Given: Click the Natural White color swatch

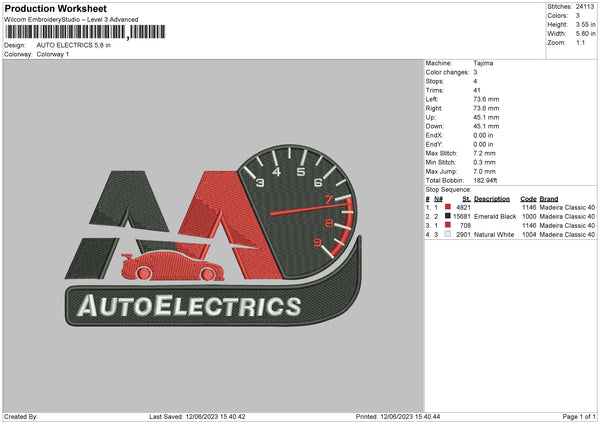Looking at the screenshot, I should coord(448,234).
